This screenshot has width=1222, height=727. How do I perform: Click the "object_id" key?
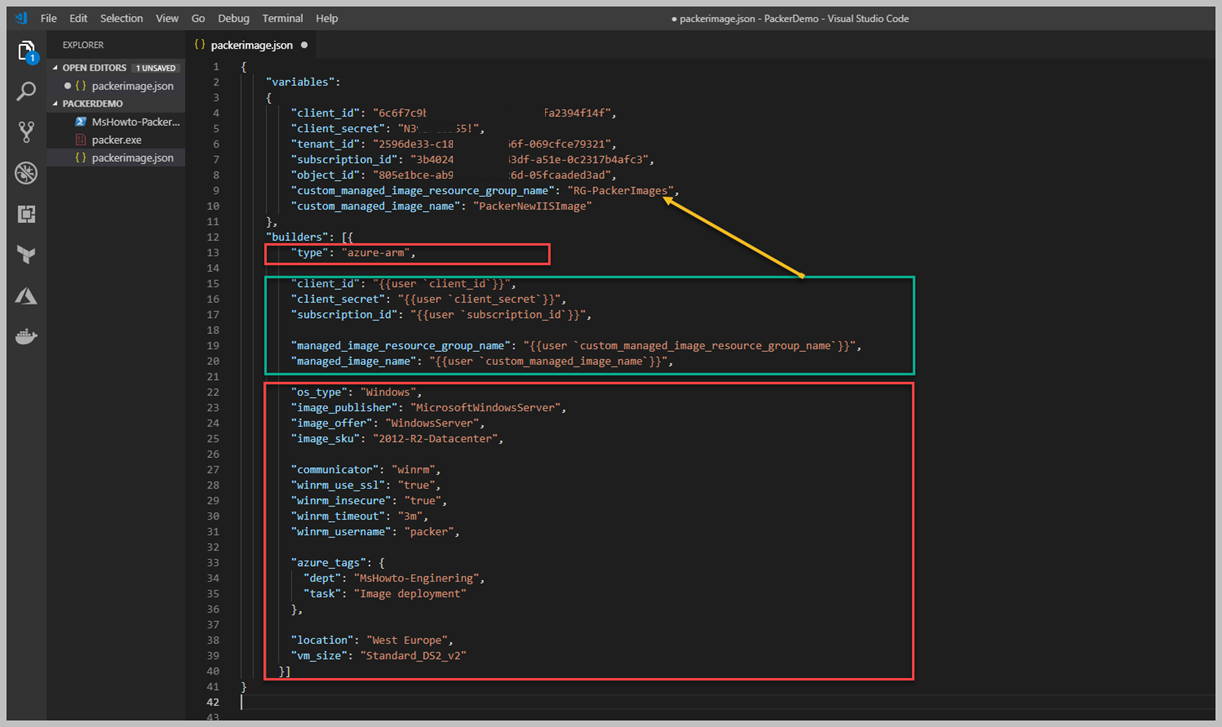point(325,175)
